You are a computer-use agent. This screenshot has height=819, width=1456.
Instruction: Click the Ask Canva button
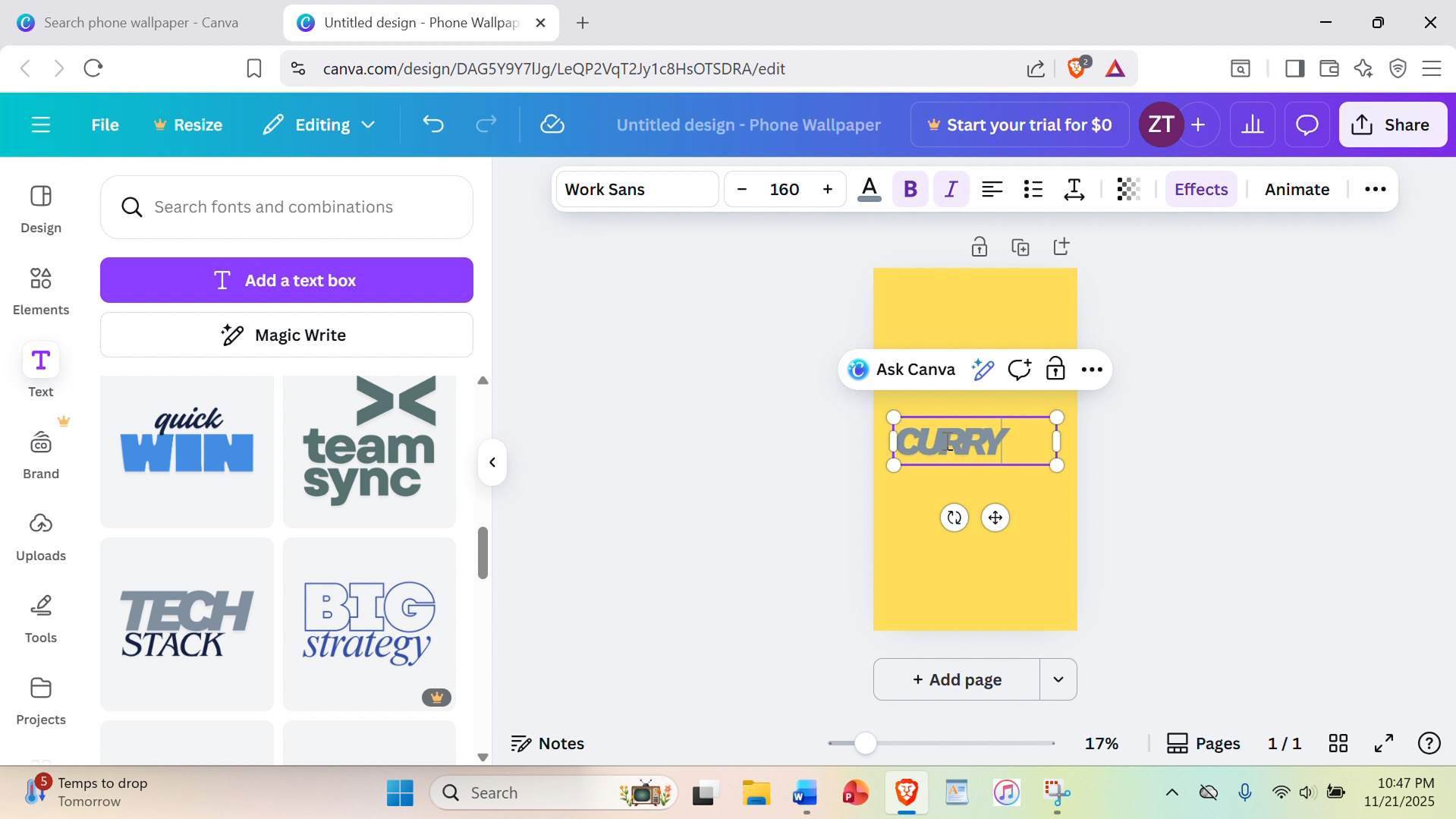901,370
